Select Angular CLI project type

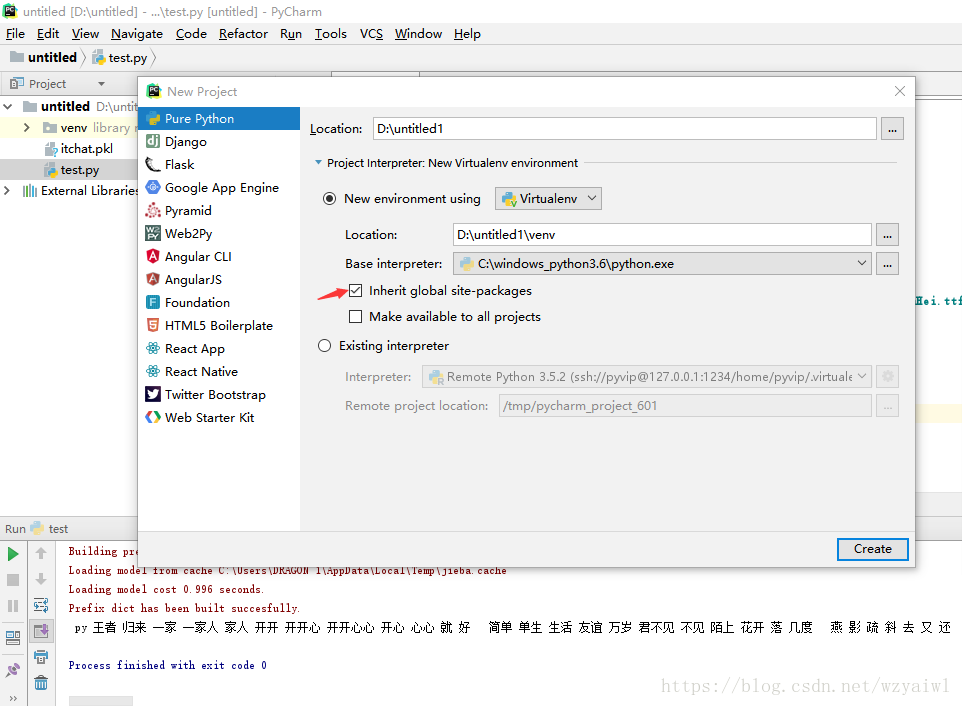[x=219, y=256]
